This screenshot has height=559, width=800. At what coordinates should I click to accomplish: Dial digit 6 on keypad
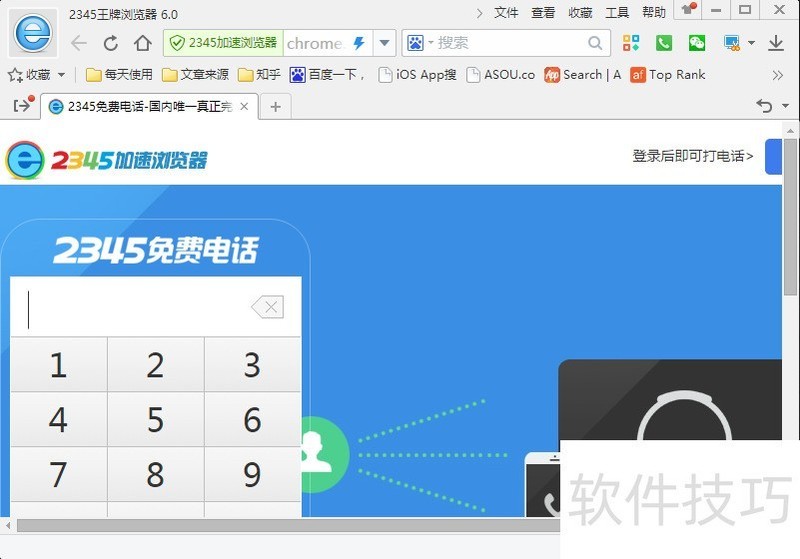tap(253, 420)
